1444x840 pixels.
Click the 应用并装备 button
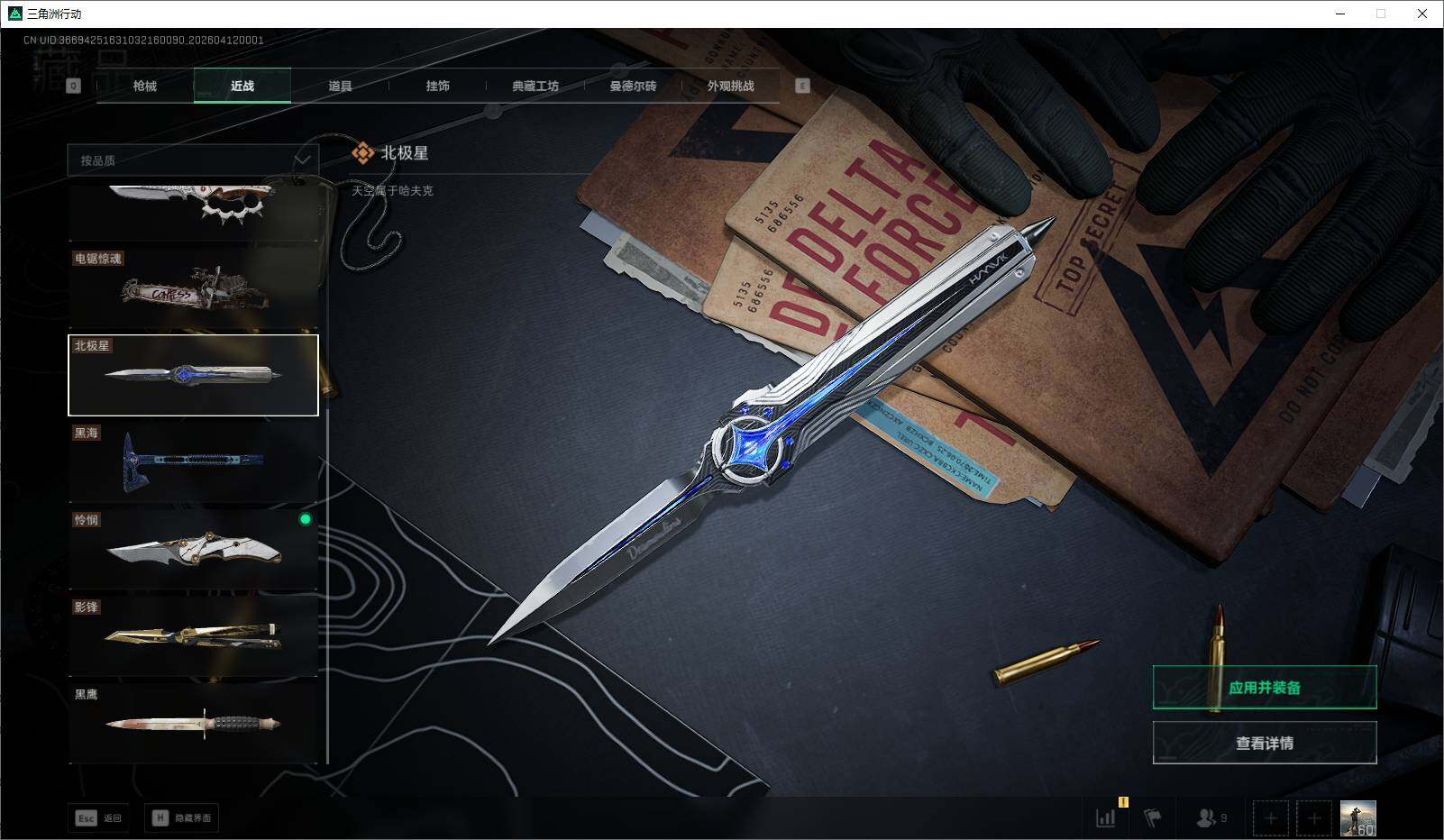point(1265,688)
